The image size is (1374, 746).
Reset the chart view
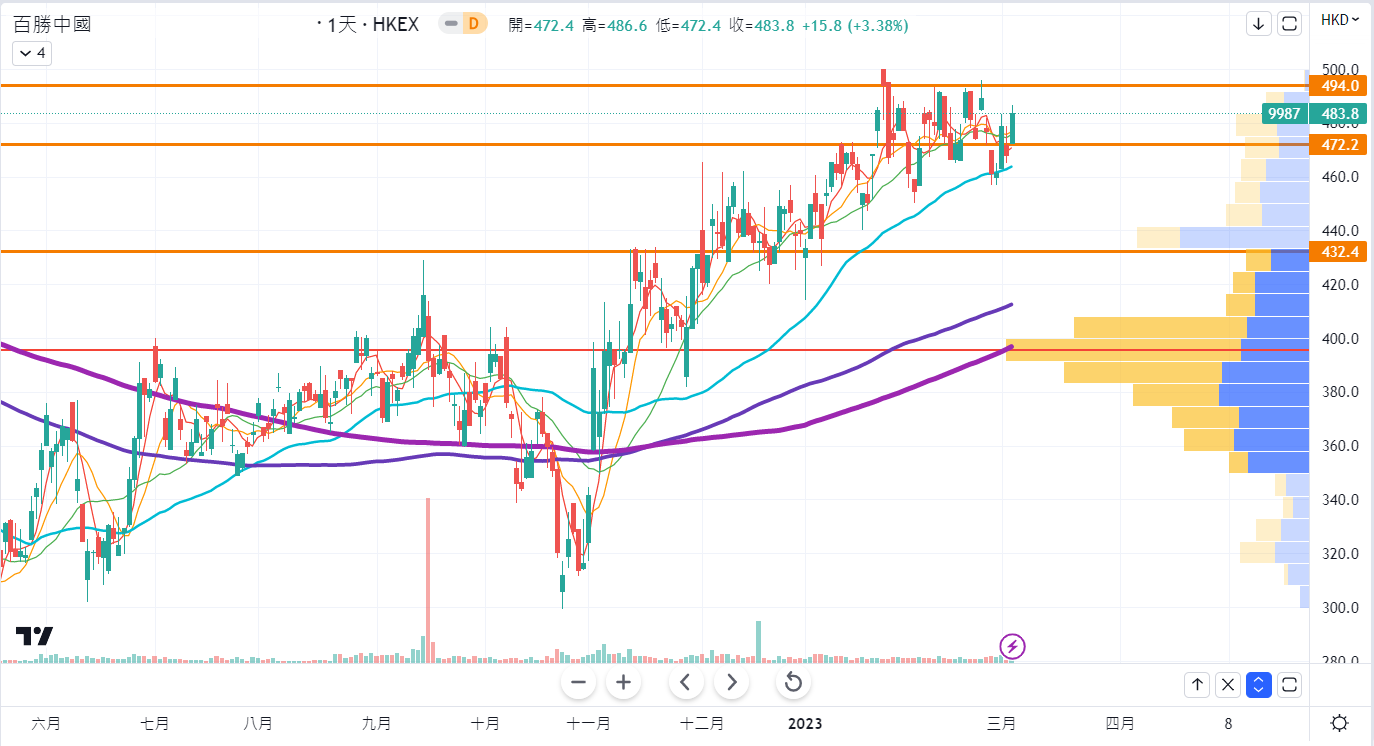[793, 683]
